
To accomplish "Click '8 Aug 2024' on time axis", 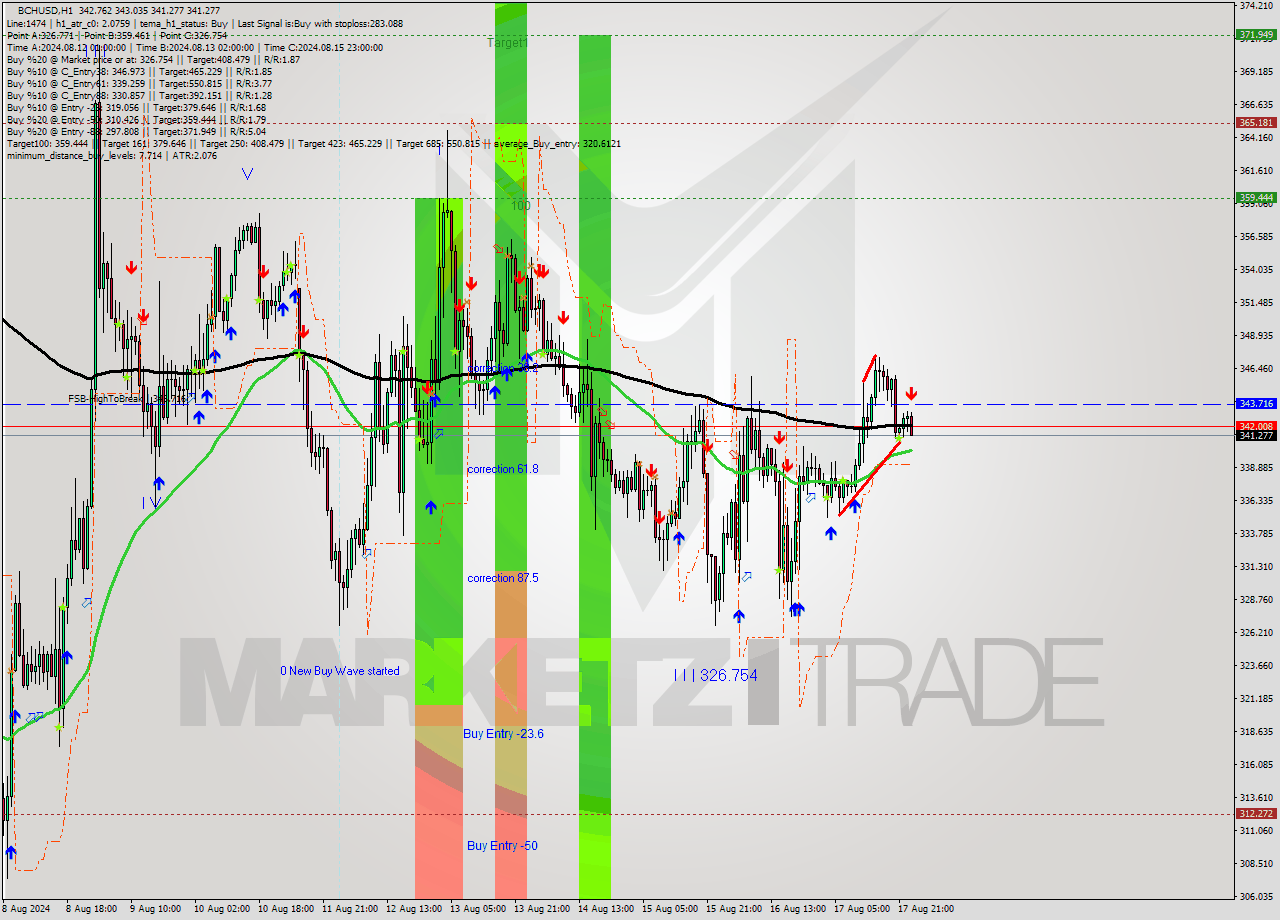I will (26, 909).
